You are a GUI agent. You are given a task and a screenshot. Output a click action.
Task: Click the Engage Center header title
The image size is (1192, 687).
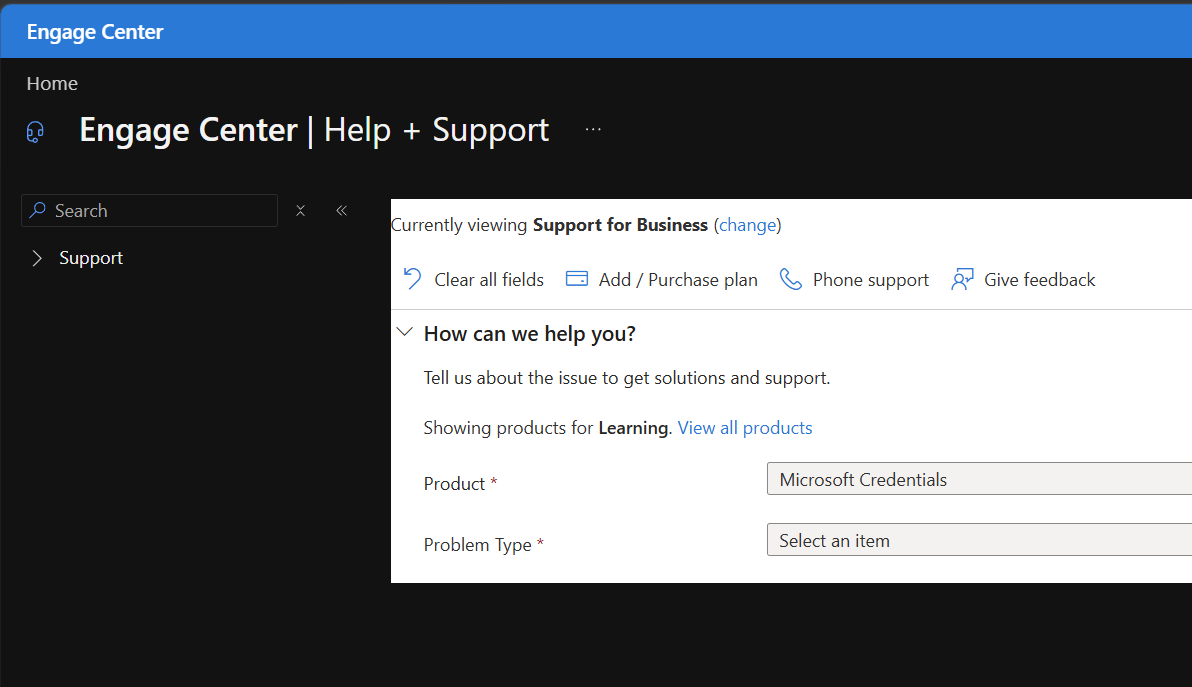[95, 32]
